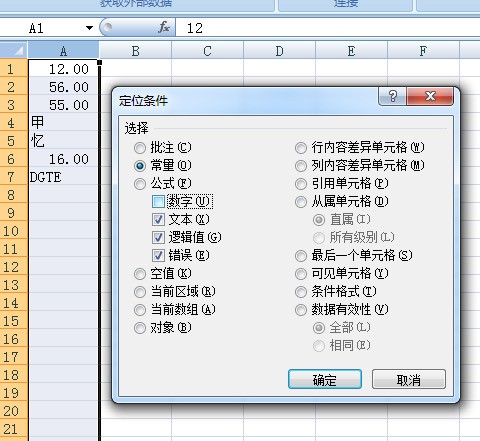Screen dimensions: 480x441
Task: Open the dialog help question mark button
Action: pos(393,96)
